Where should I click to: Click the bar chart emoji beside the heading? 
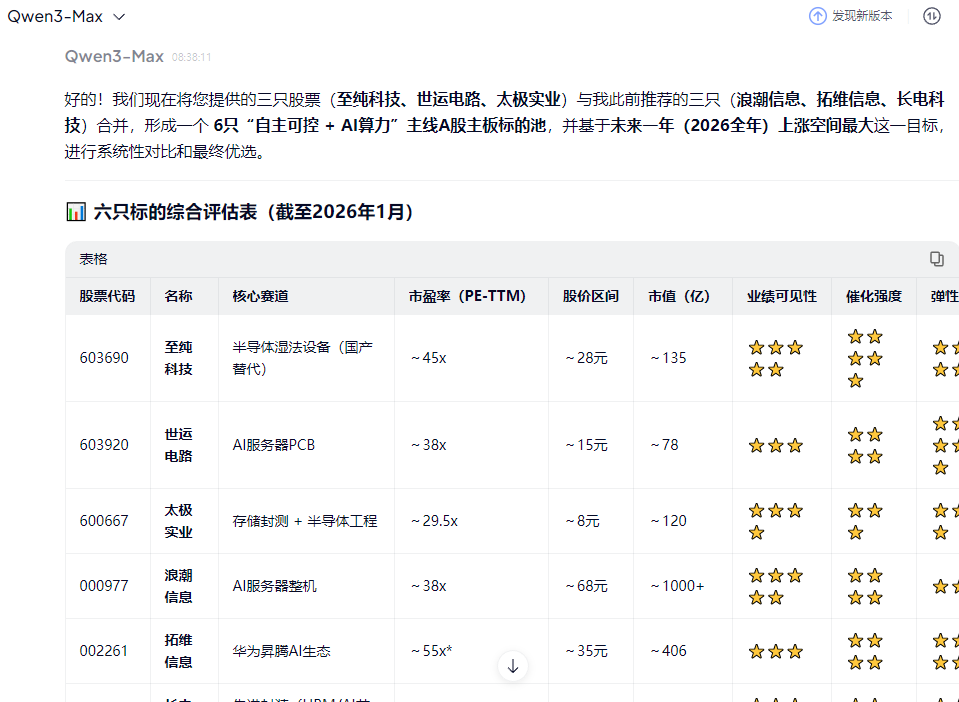tap(76, 212)
